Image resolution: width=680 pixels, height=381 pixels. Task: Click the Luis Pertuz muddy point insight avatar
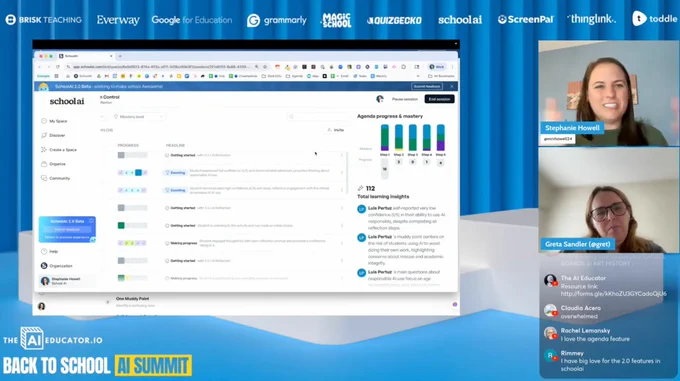(x=361, y=238)
